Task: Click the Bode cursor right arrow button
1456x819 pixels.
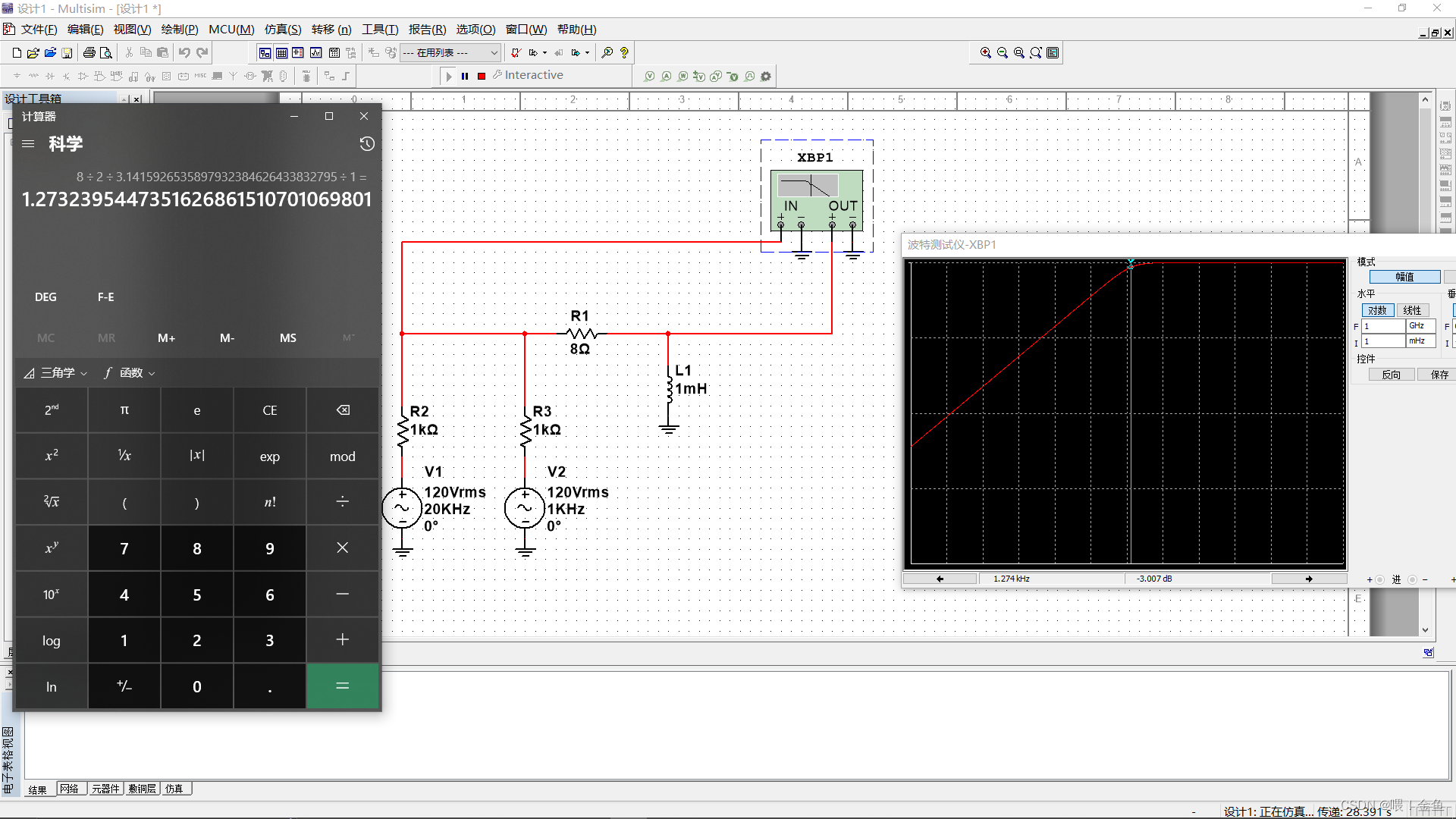Action: [1308, 579]
